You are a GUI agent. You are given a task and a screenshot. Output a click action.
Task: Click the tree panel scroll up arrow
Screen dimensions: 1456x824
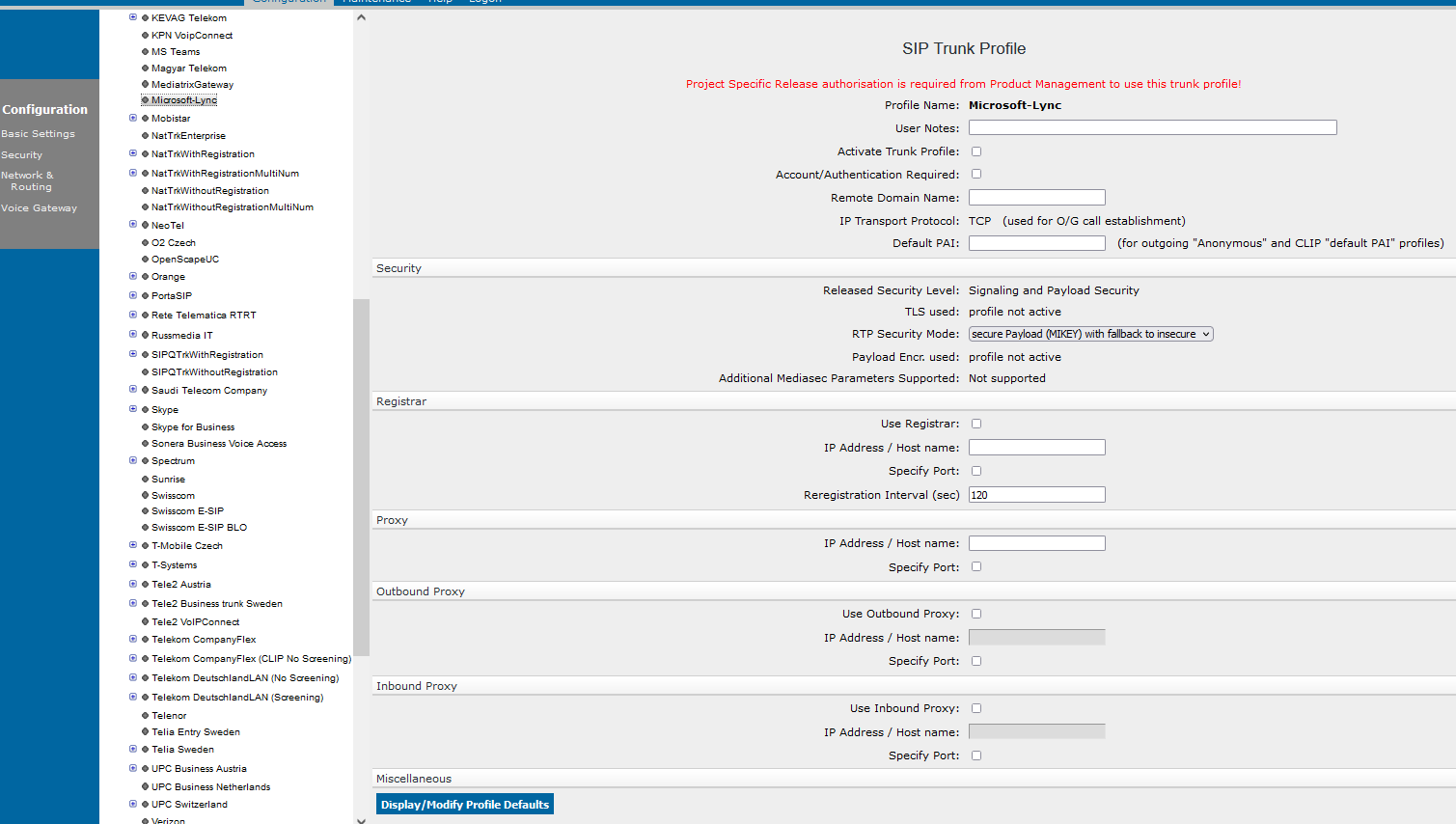[x=361, y=17]
